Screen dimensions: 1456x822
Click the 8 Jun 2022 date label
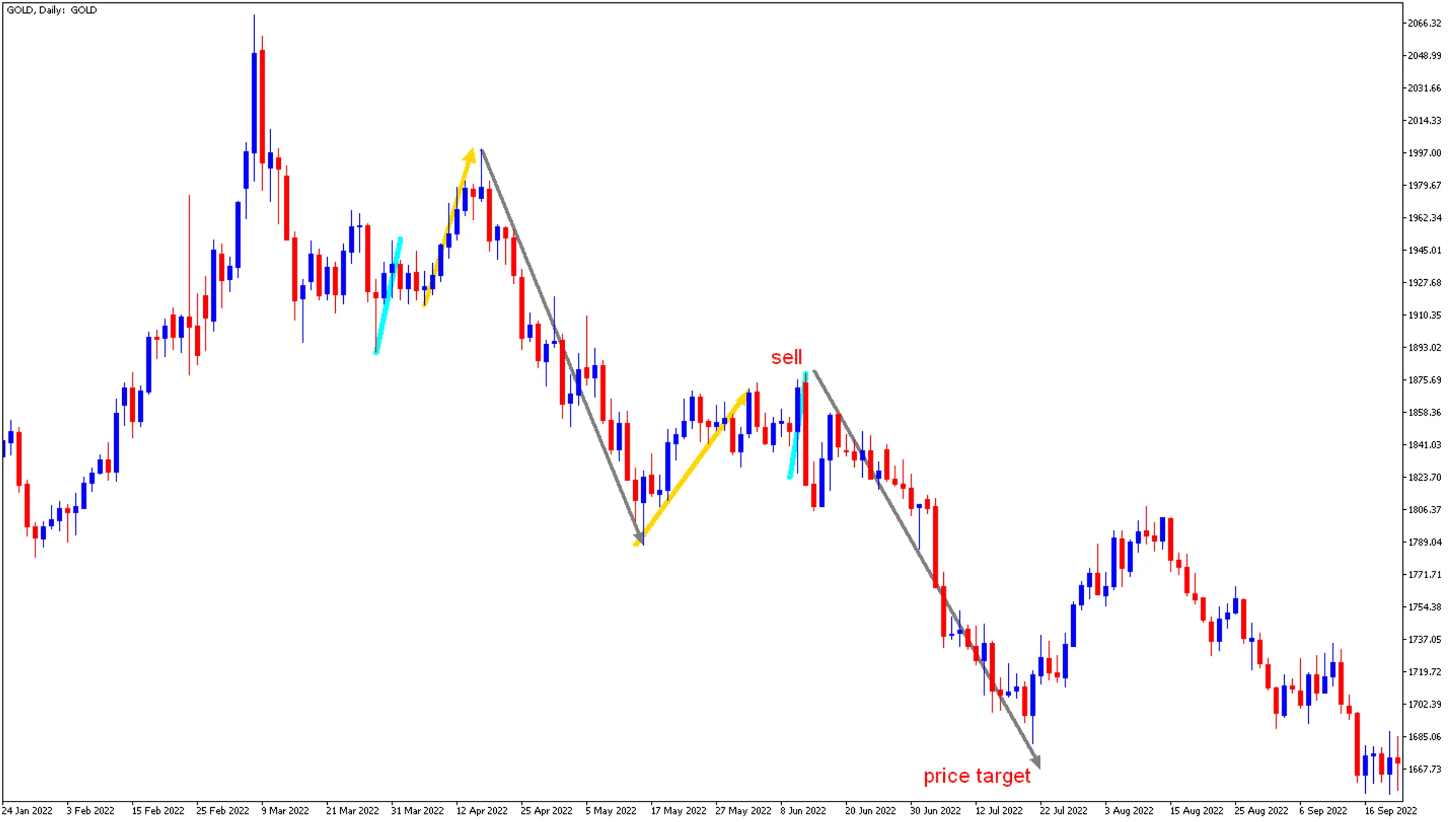803,811
